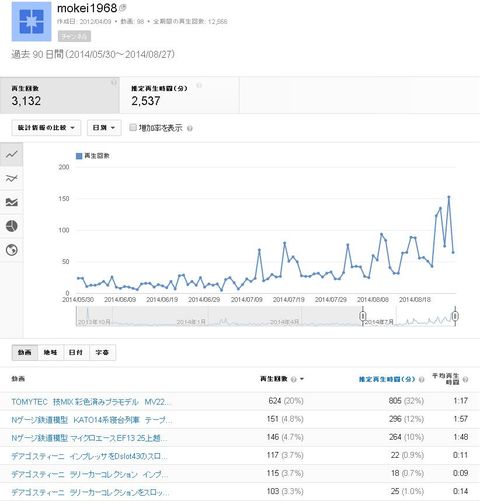Click help icon beside 増加率を表示
480x501 pixels.
point(190,128)
